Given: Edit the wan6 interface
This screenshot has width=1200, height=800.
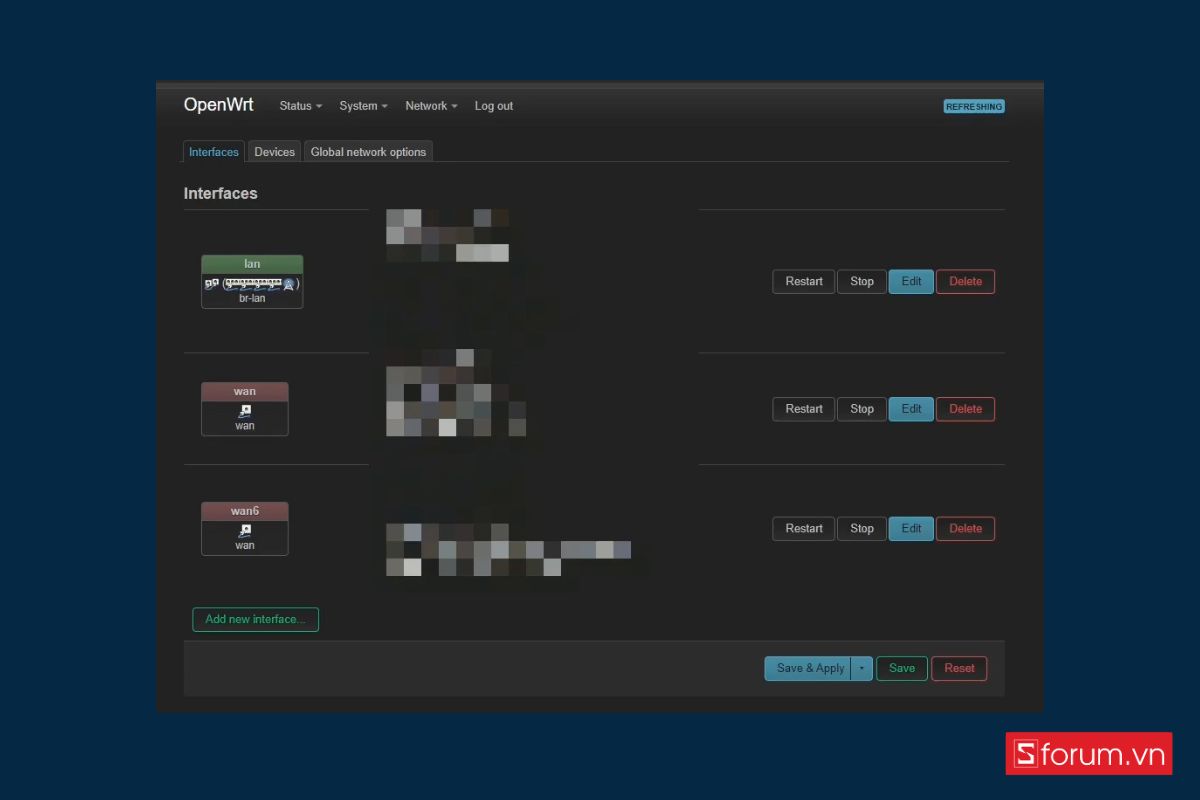Looking at the screenshot, I should (911, 529).
